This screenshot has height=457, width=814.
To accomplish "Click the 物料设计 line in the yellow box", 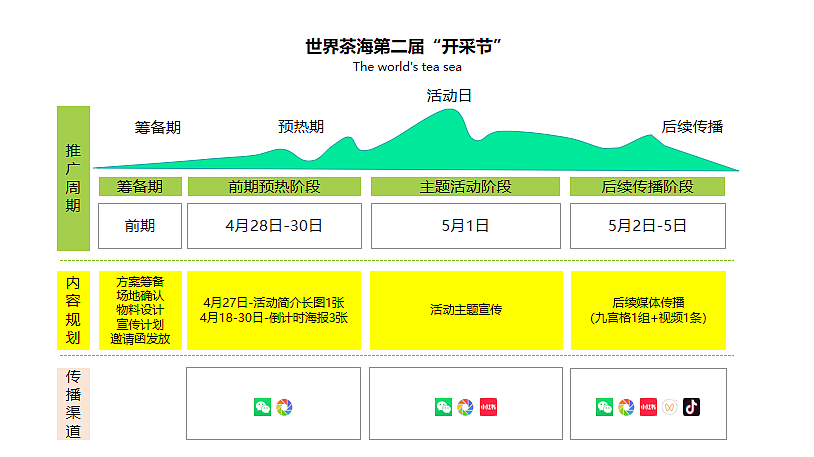I will click(140, 310).
